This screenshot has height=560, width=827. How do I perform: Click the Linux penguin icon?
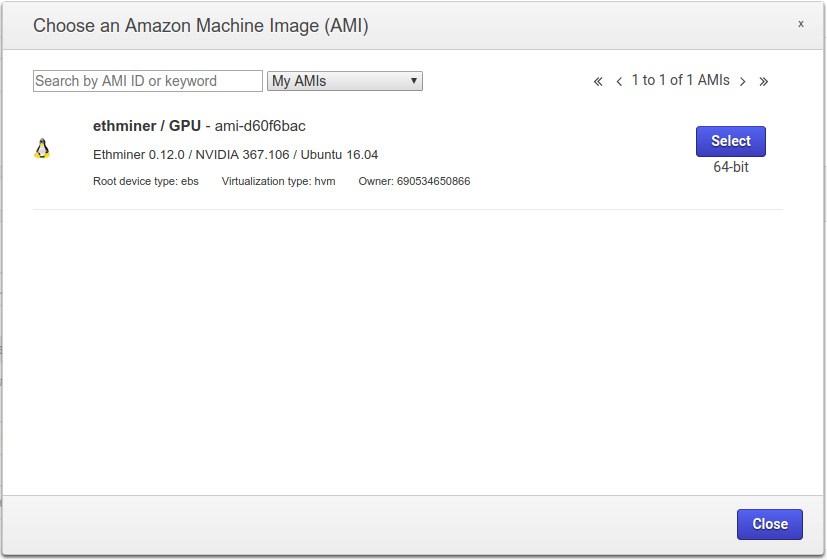[x=42, y=149]
